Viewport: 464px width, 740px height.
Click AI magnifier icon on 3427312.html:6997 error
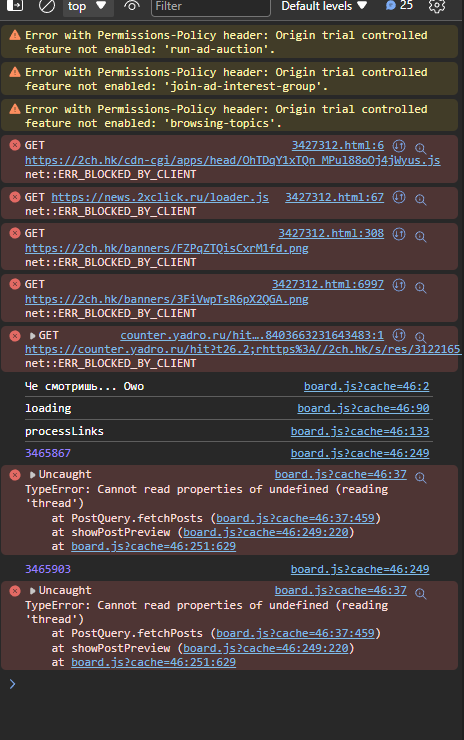click(421, 287)
